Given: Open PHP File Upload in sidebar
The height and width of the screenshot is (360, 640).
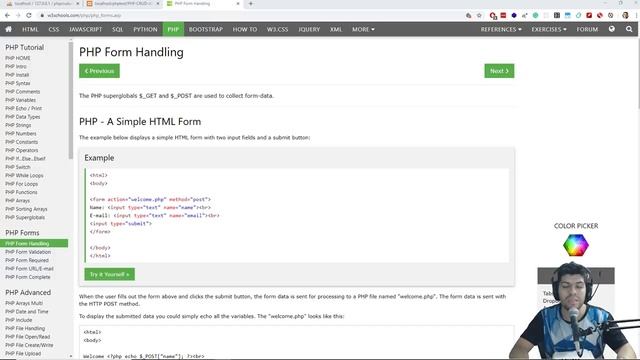Looking at the screenshot, I should 23,353.
